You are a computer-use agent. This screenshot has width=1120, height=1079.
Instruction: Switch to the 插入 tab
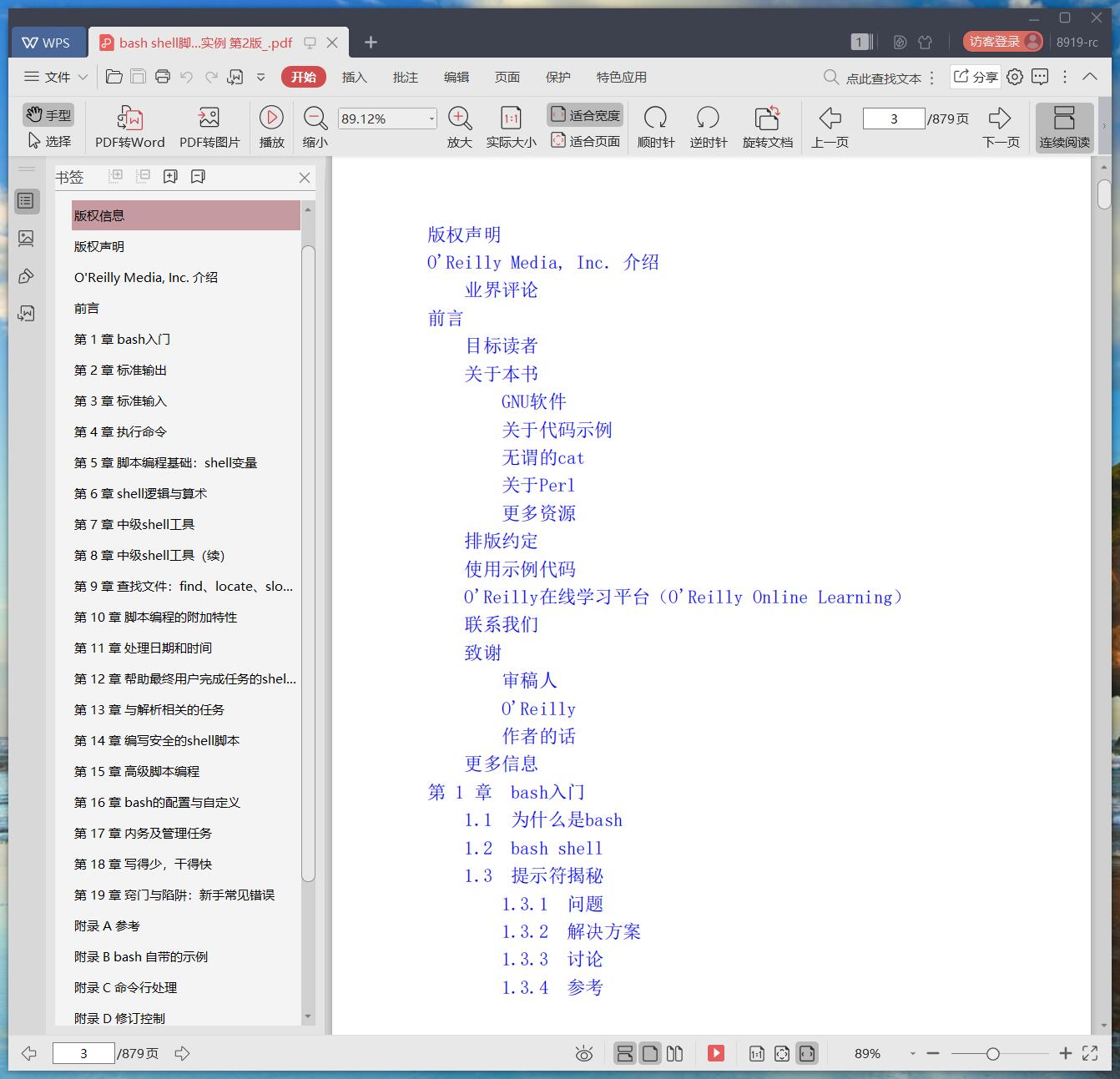point(354,77)
